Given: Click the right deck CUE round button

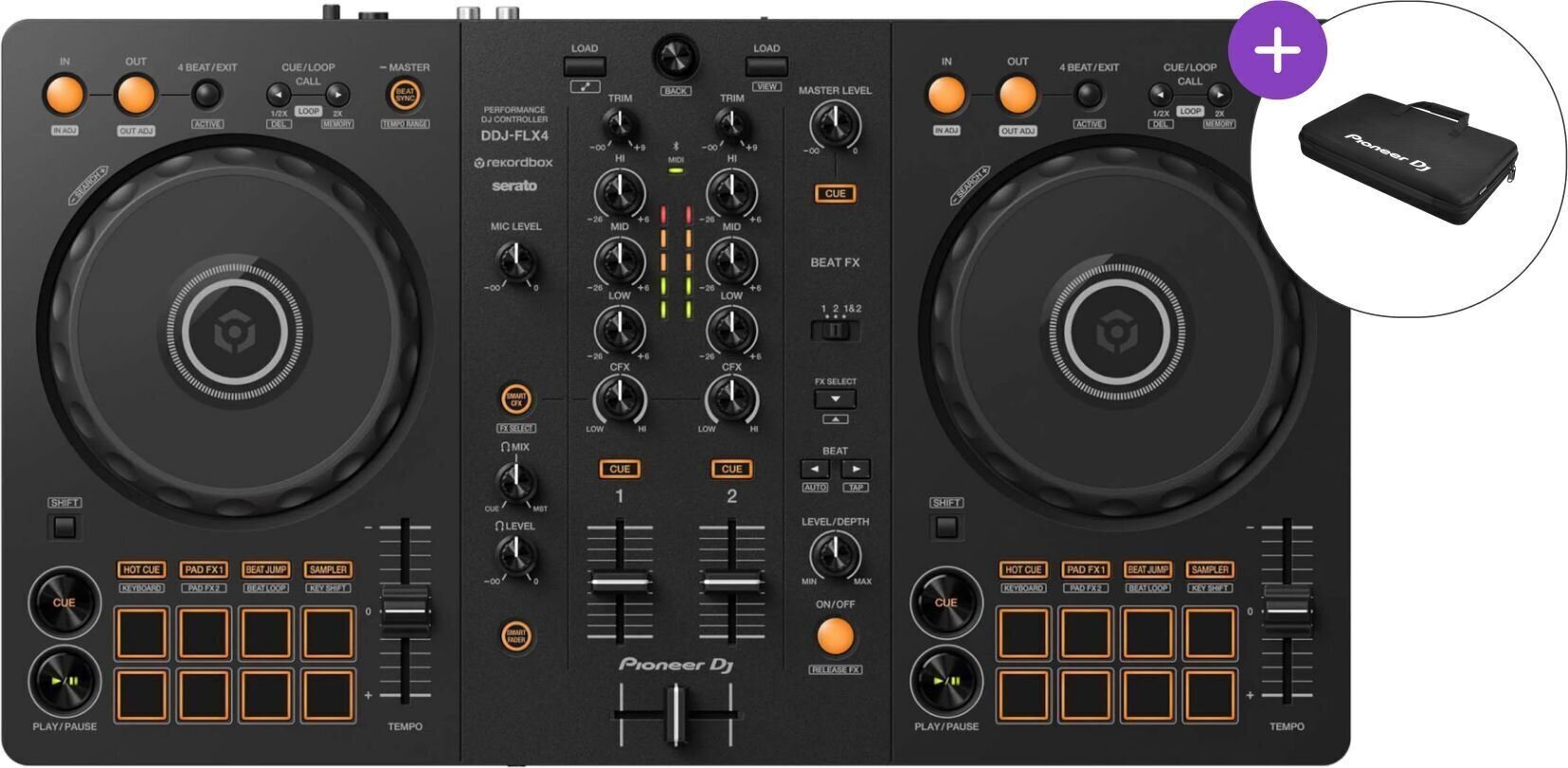Looking at the screenshot, I should (946, 602).
